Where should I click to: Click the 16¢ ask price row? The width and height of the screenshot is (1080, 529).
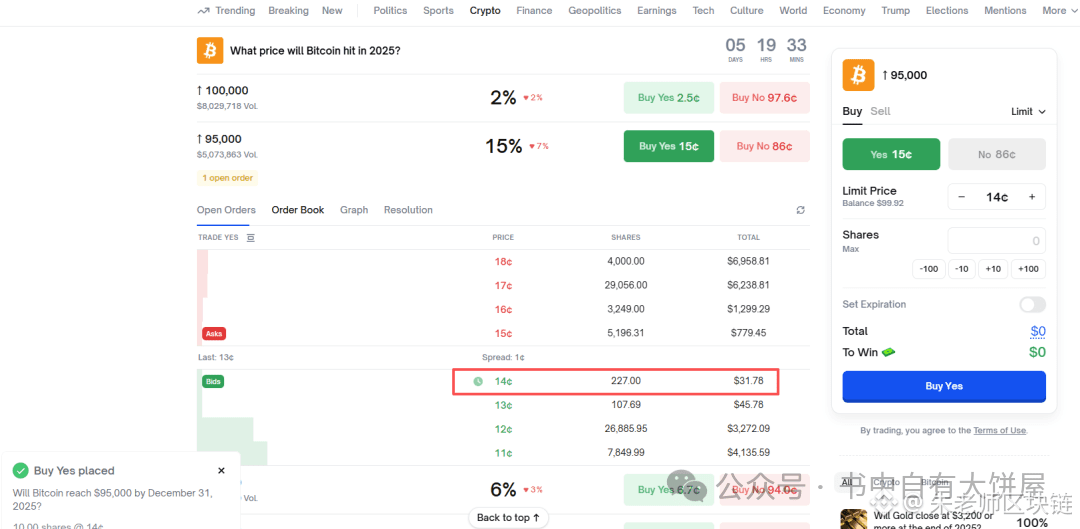(503, 309)
